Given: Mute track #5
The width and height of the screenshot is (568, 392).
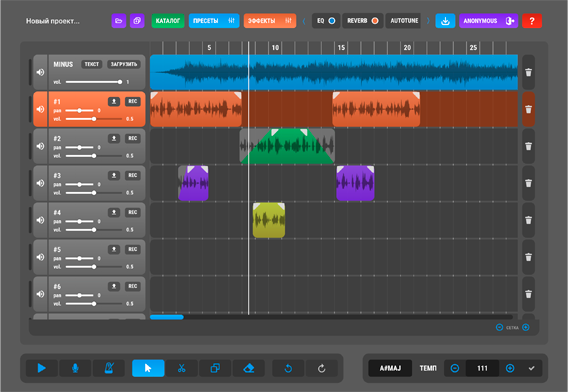Looking at the screenshot, I should 40,257.
